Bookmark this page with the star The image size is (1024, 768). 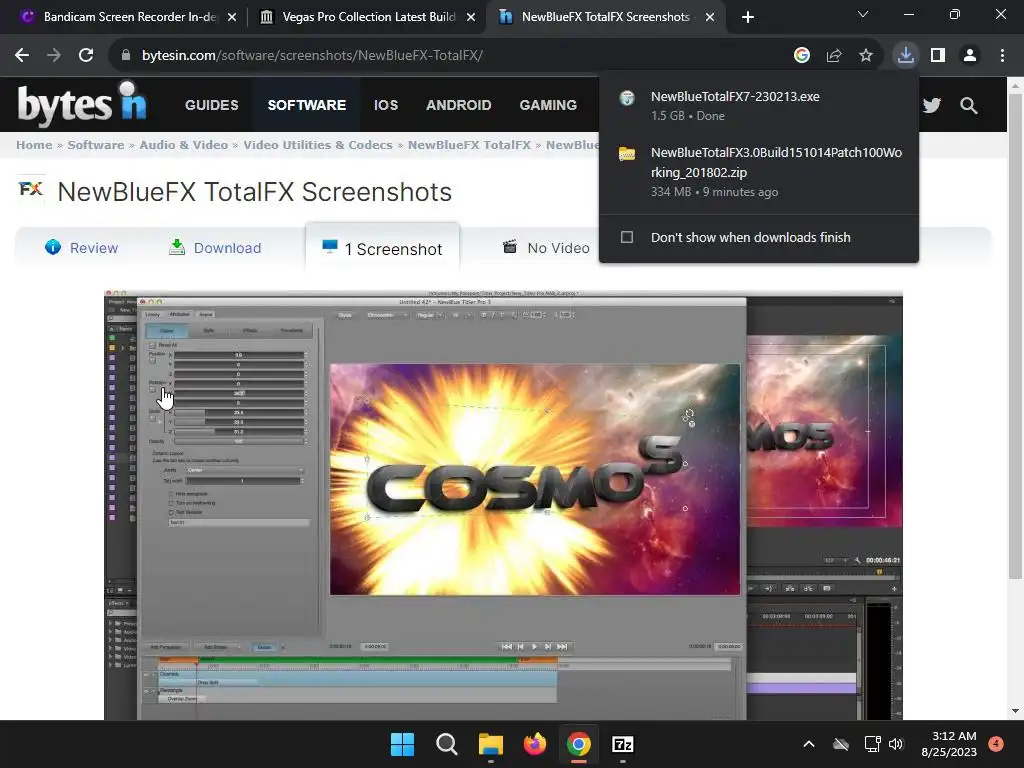[x=866, y=56]
